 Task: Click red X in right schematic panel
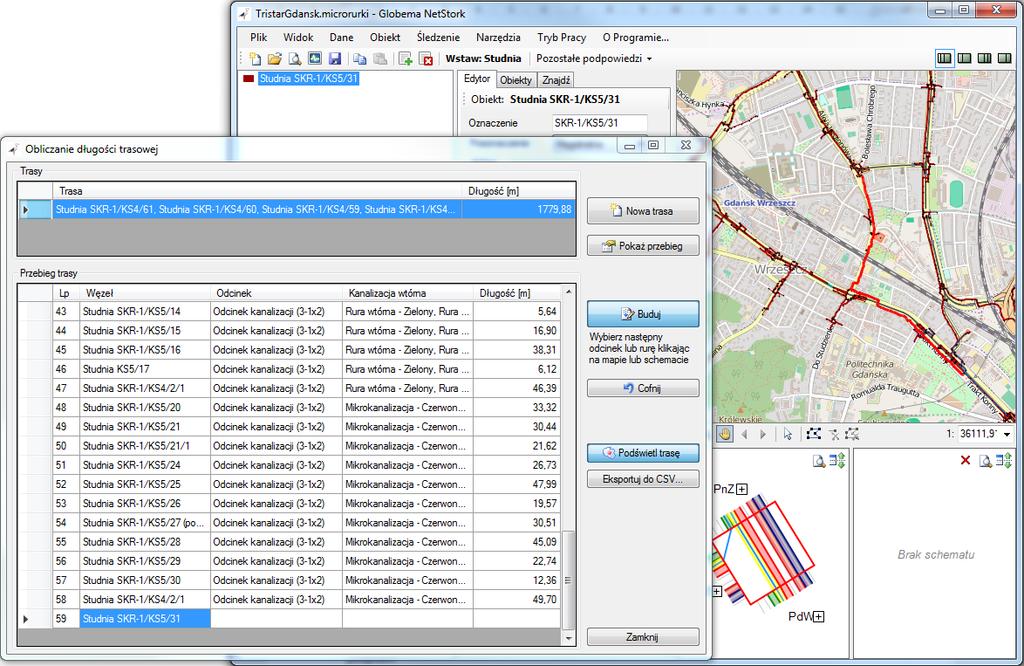[965, 460]
